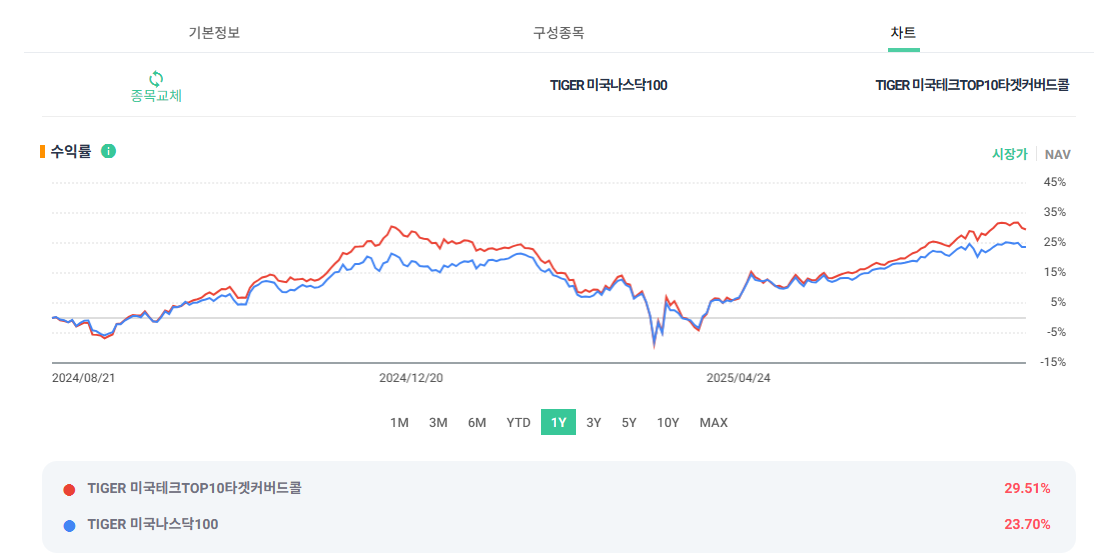Toggle chart to NAV pricing
The image size is (1094, 555).
click(1058, 154)
